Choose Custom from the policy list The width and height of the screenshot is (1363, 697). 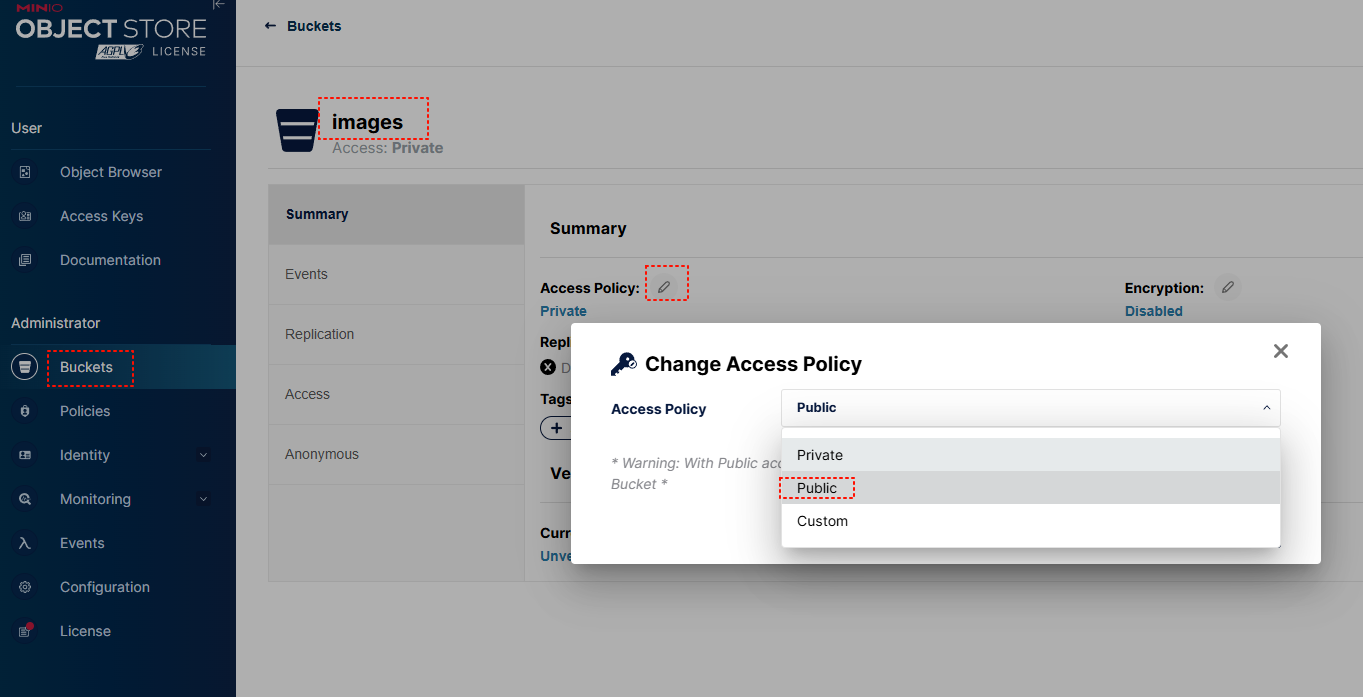click(x=822, y=521)
